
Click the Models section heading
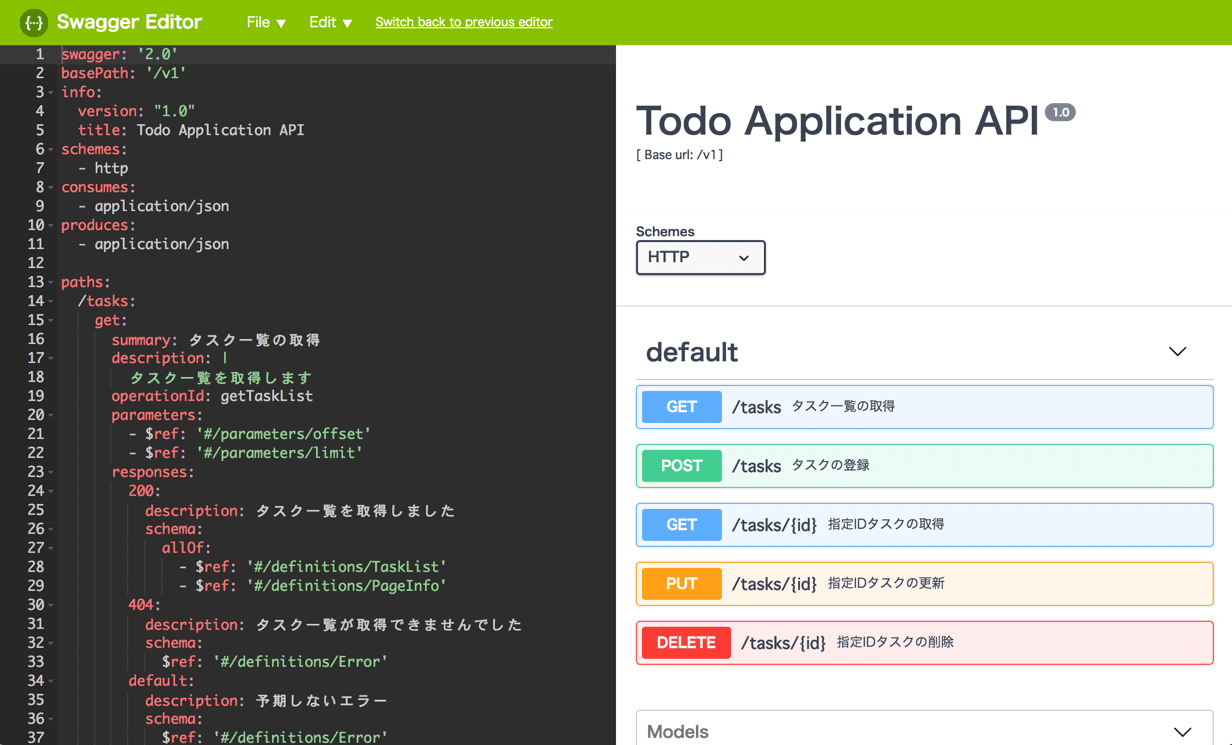(678, 732)
